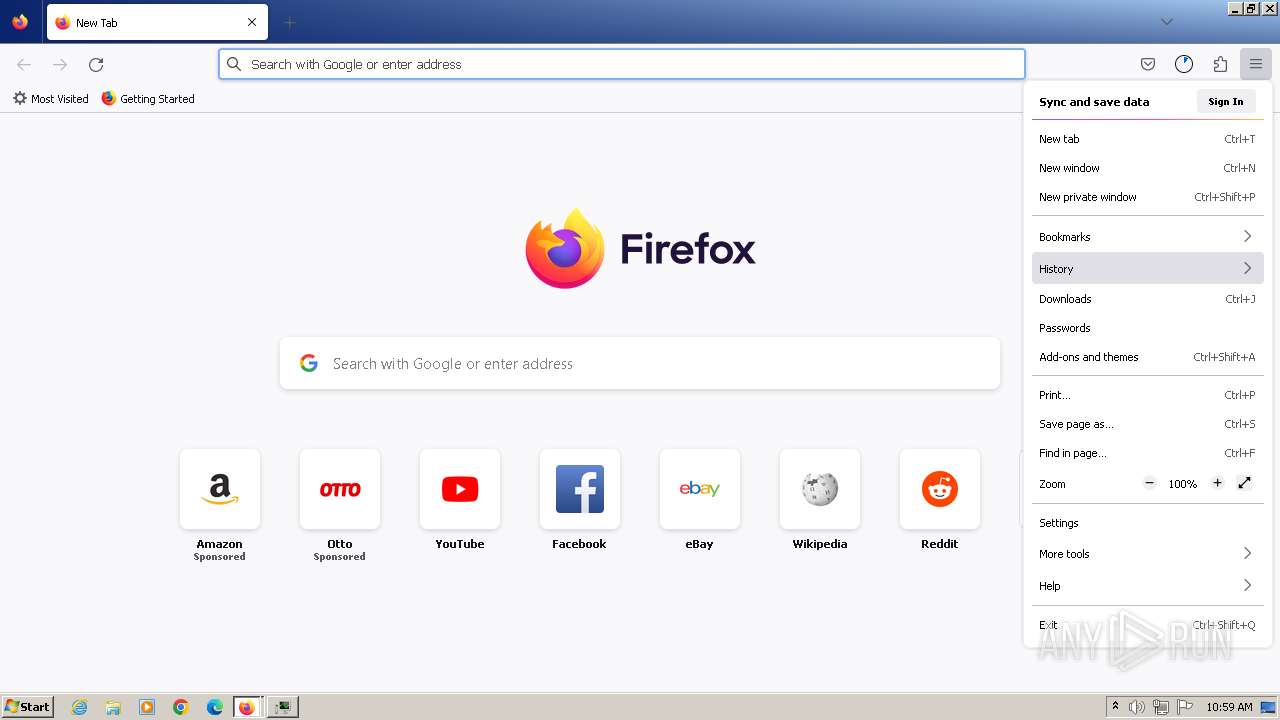Select Find in page

click(1148, 453)
